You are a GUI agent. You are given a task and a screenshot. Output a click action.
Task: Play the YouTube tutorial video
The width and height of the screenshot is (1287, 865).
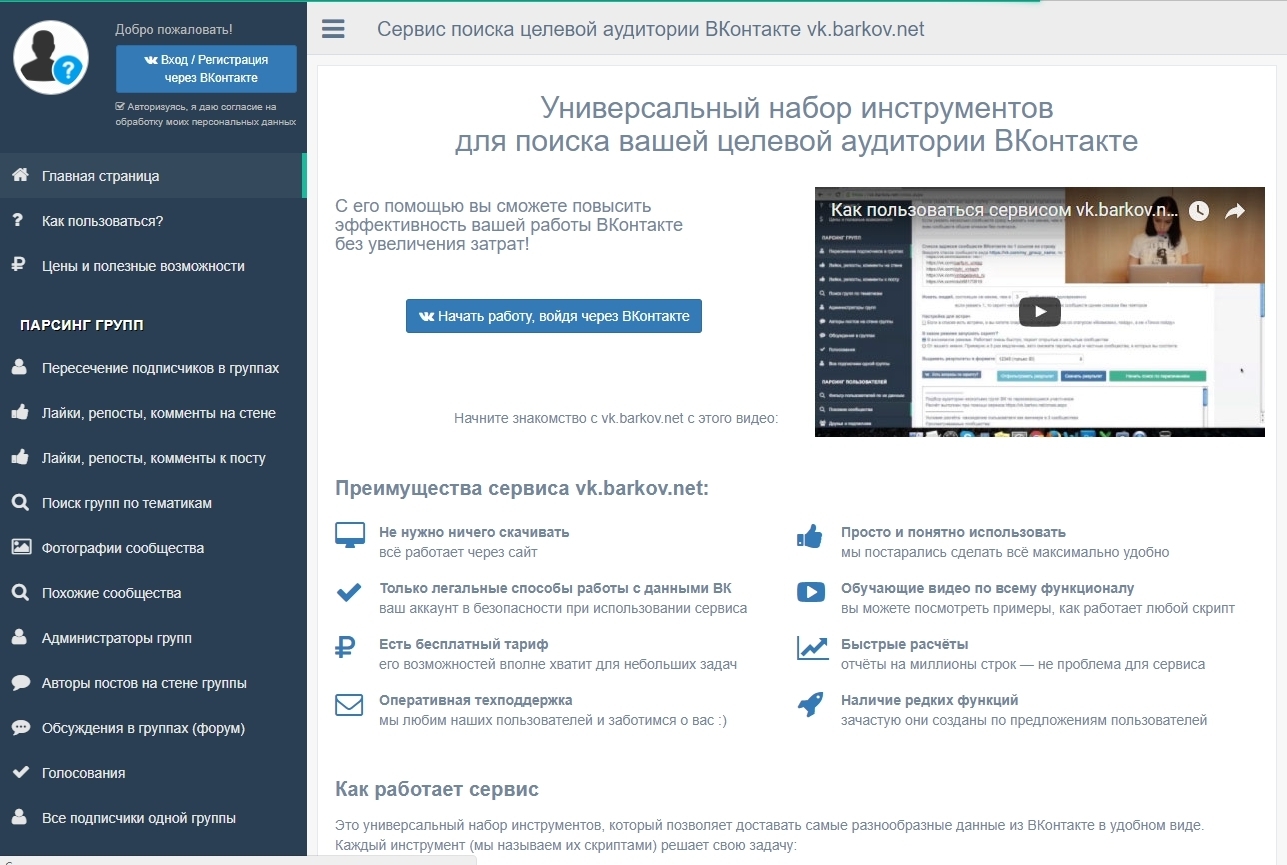1039,312
